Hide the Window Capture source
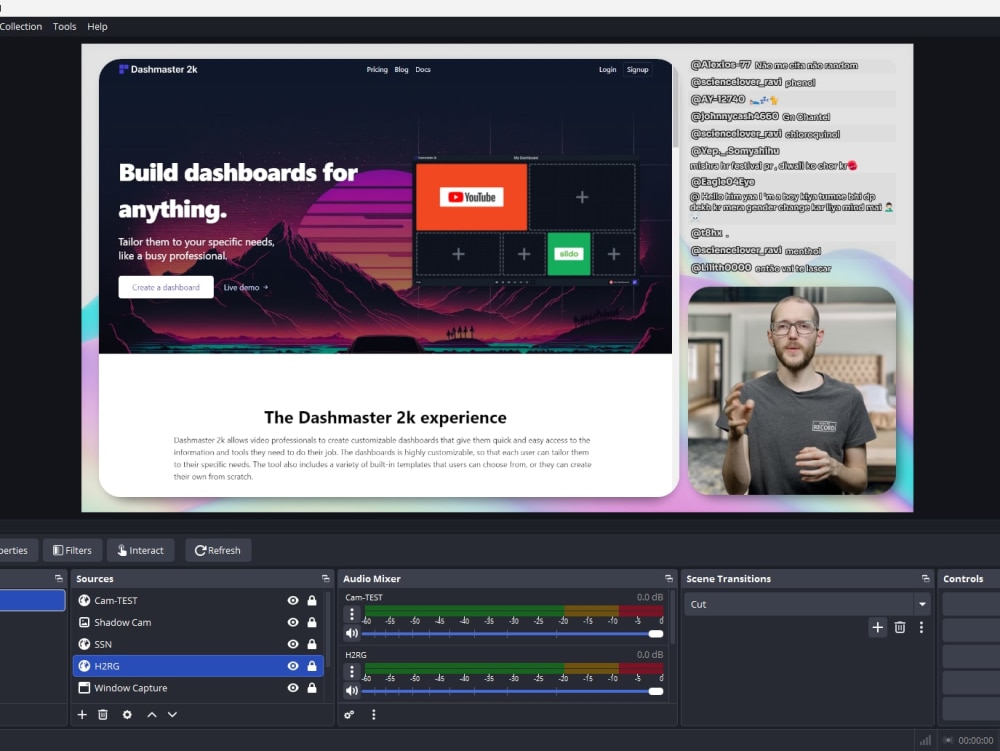Viewport: 1000px width, 751px height. pyautogui.click(x=293, y=688)
